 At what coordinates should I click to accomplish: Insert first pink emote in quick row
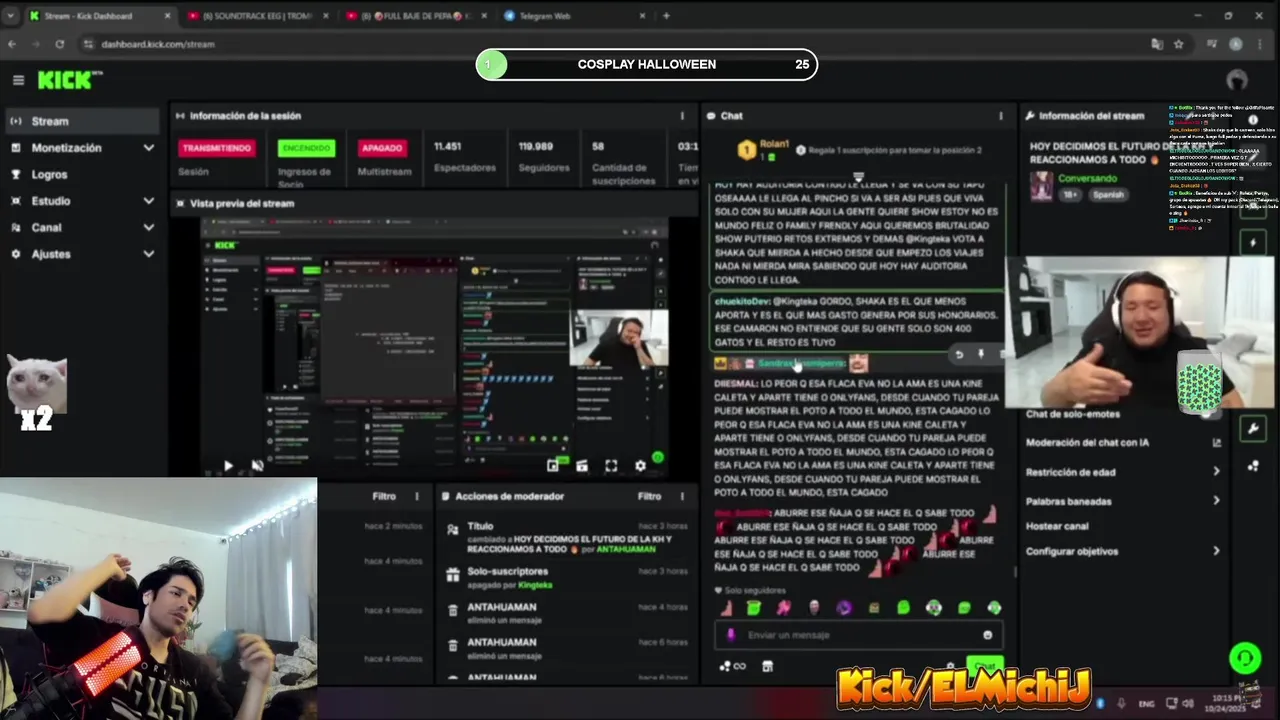point(726,607)
